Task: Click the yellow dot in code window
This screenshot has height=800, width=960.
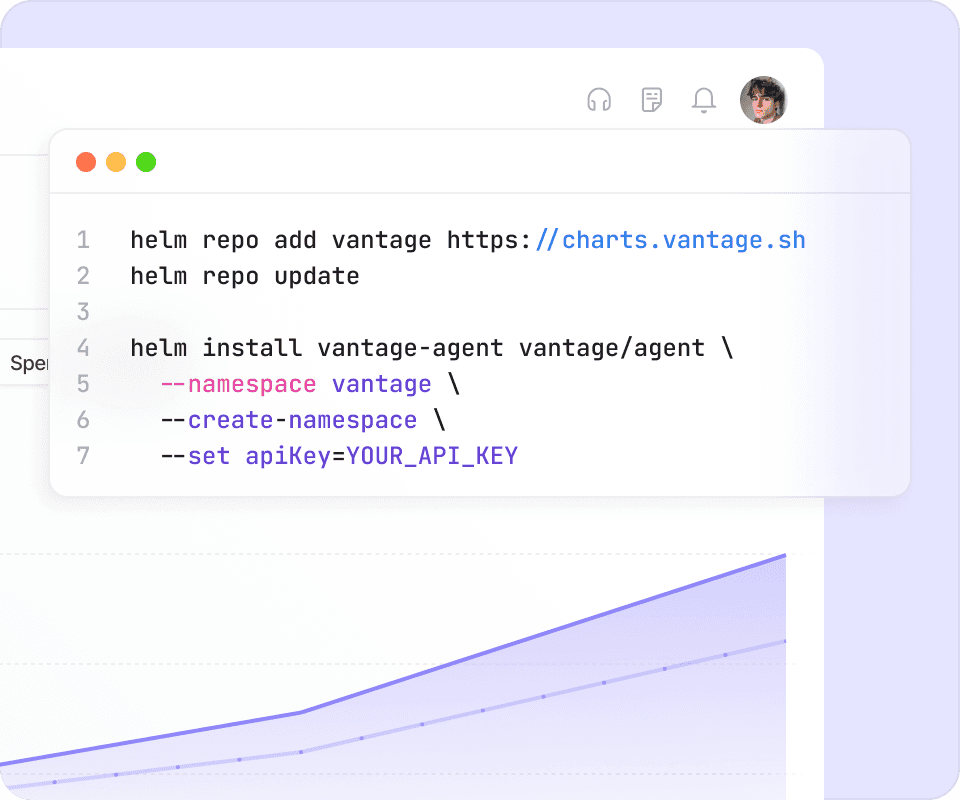Action: [x=116, y=162]
